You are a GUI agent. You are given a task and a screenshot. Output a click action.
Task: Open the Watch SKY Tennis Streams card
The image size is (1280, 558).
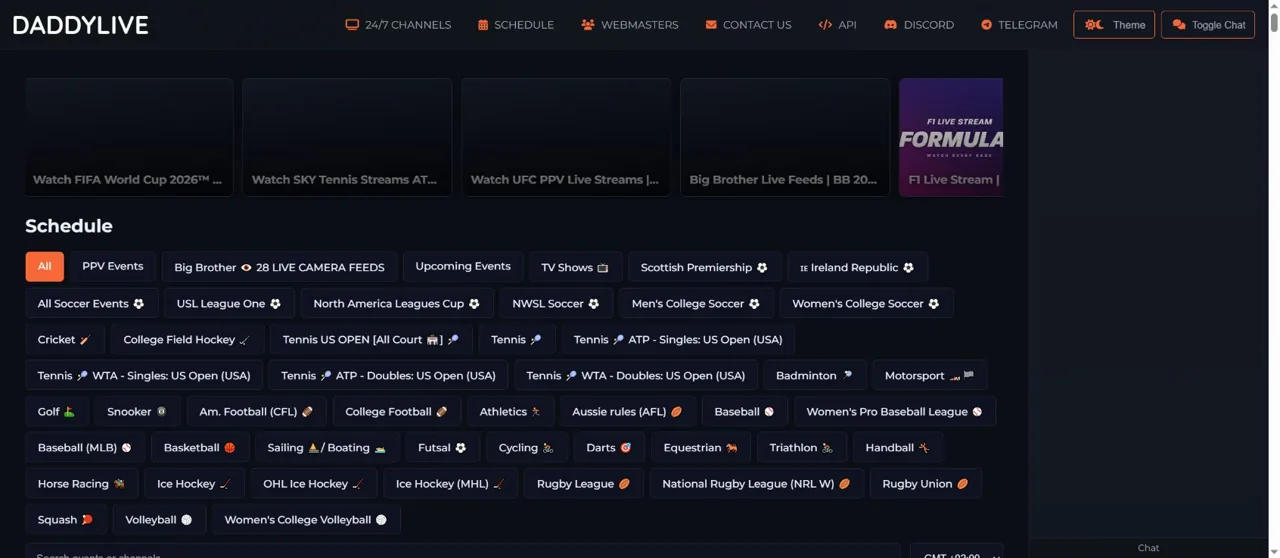(347, 137)
